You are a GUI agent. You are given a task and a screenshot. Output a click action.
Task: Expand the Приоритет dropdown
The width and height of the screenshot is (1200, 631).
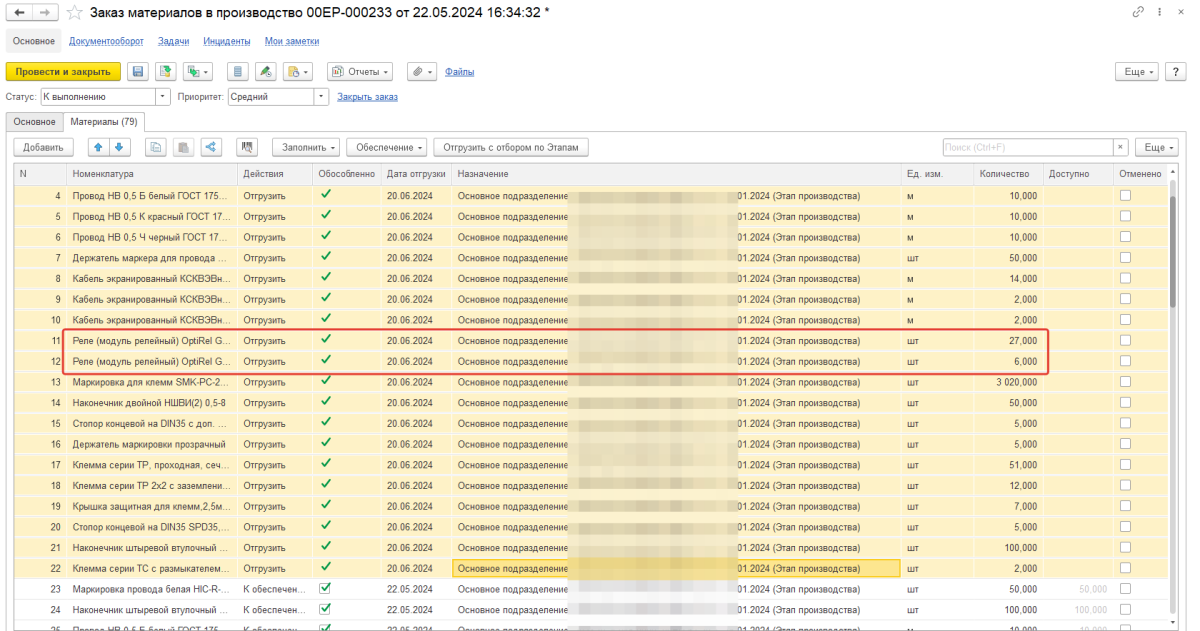[321, 97]
